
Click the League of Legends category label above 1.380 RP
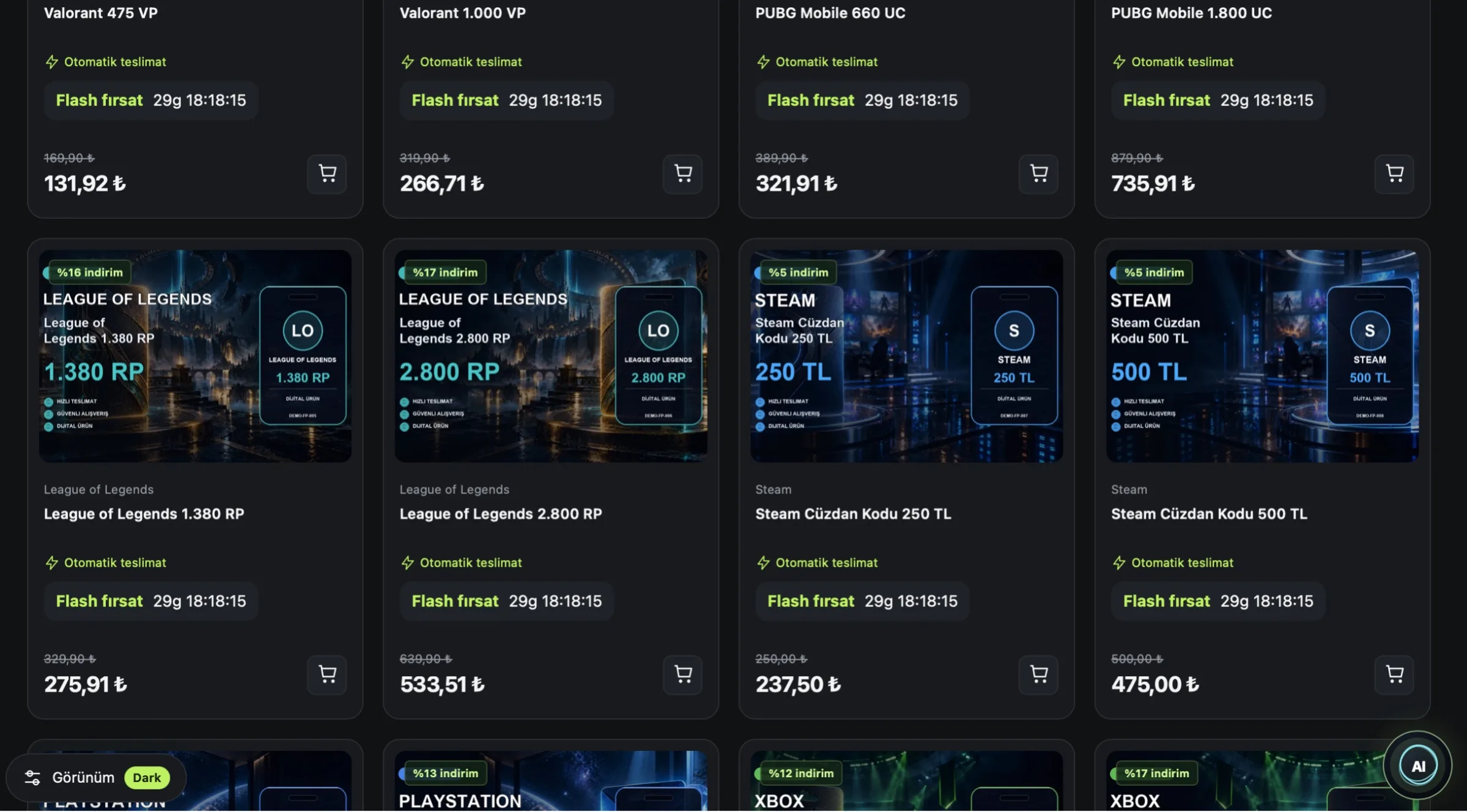(x=98, y=490)
